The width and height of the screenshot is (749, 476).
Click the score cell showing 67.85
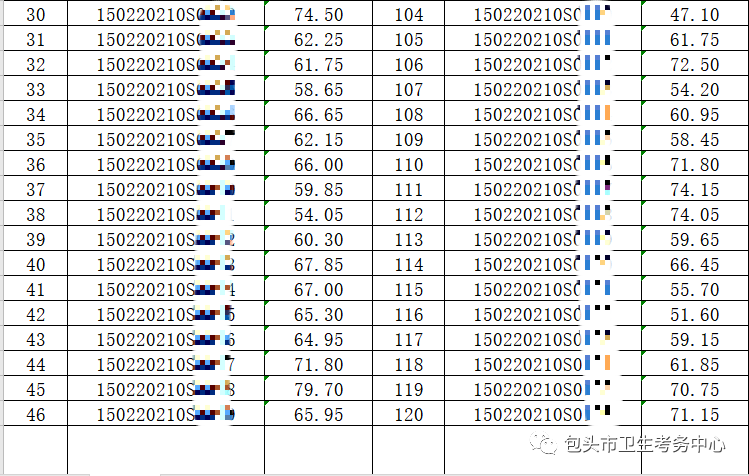click(x=319, y=264)
